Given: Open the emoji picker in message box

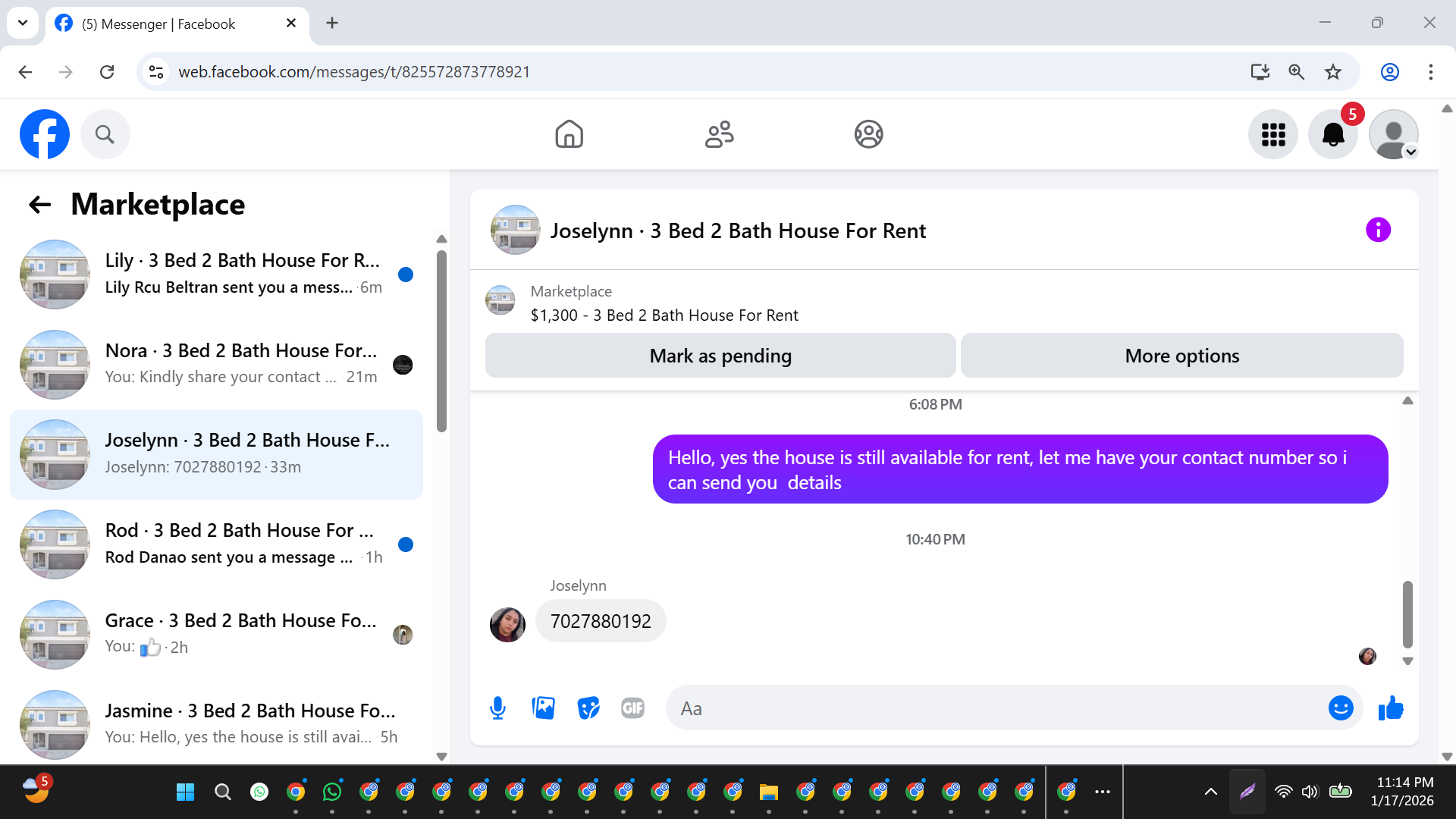Looking at the screenshot, I should pos(1340,708).
